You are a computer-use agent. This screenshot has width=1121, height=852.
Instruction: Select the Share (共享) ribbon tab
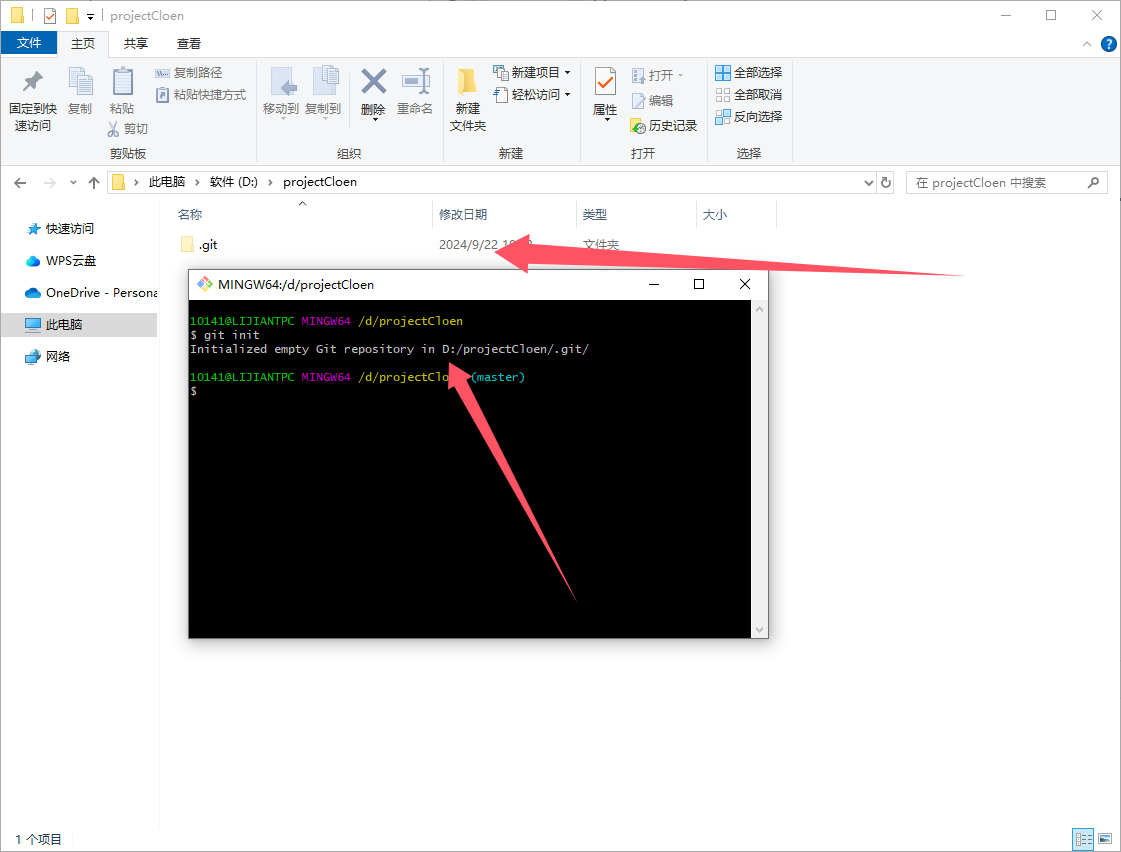pyautogui.click(x=136, y=44)
